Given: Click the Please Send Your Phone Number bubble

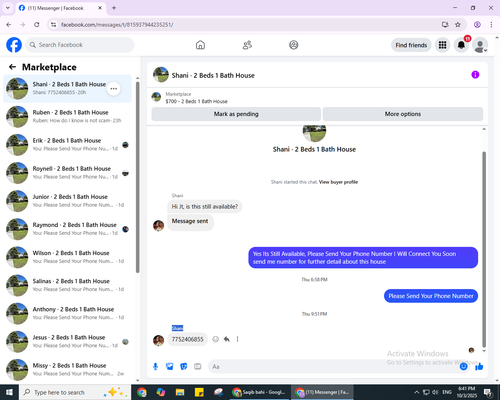Looking at the screenshot, I should (x=431, y=296).
